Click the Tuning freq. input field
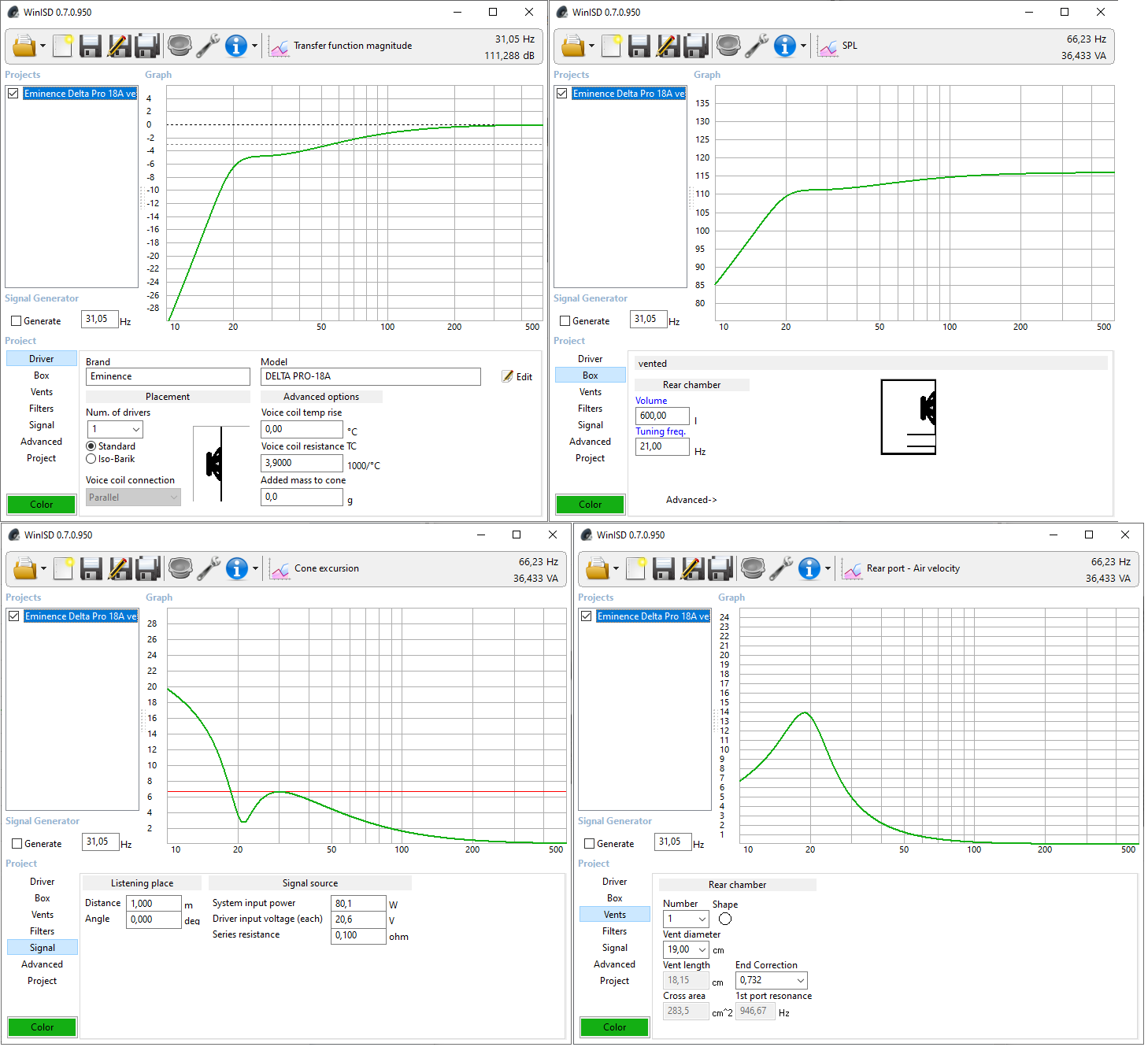This screenshot has height=1047, width=1148. tap(662, 446)
